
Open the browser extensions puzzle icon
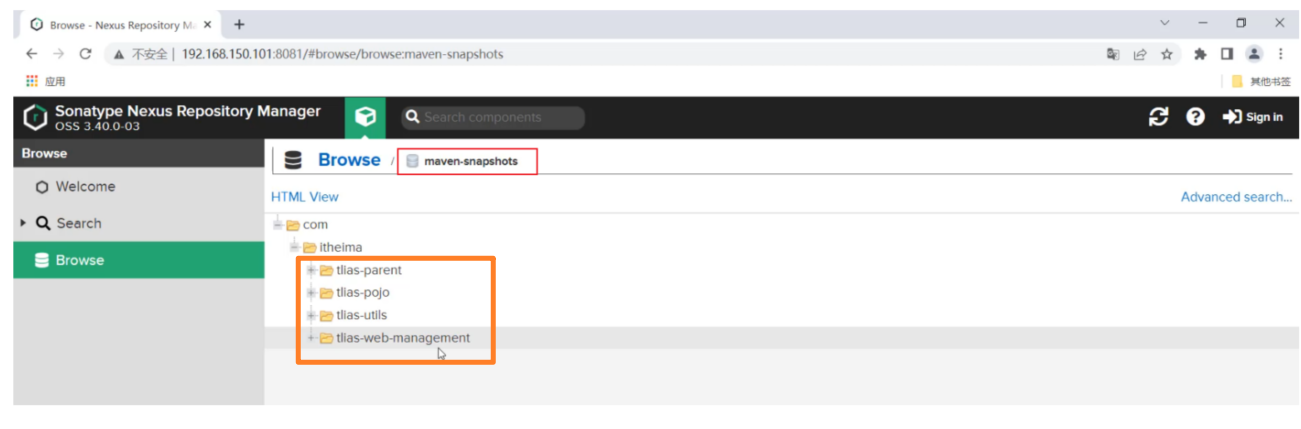1200,54
